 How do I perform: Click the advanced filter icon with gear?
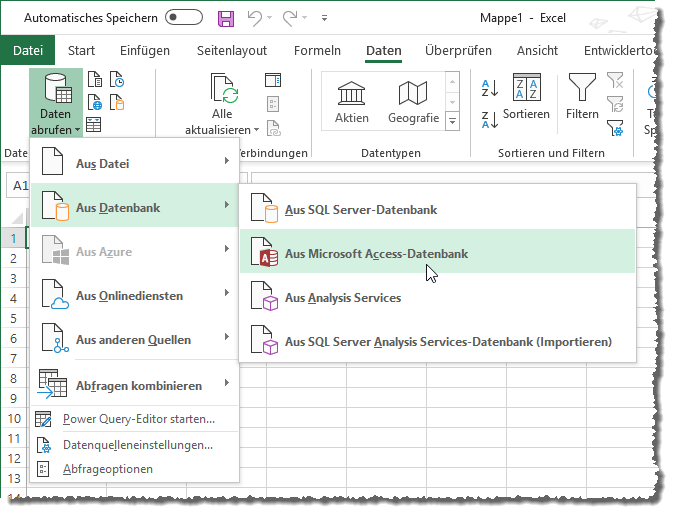[x=615, y=128]
